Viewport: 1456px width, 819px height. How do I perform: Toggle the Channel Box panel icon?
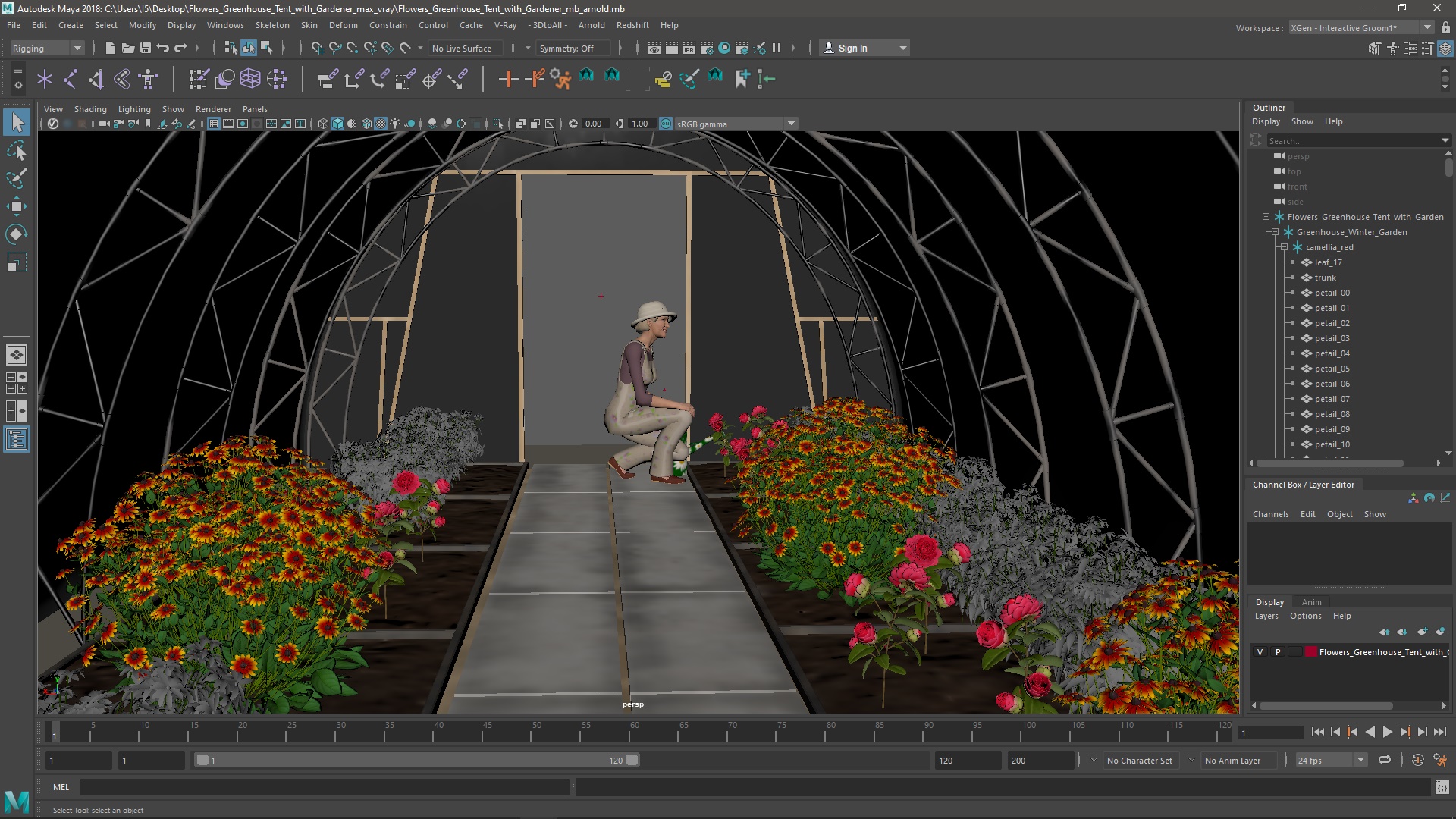coord(1445,49)
